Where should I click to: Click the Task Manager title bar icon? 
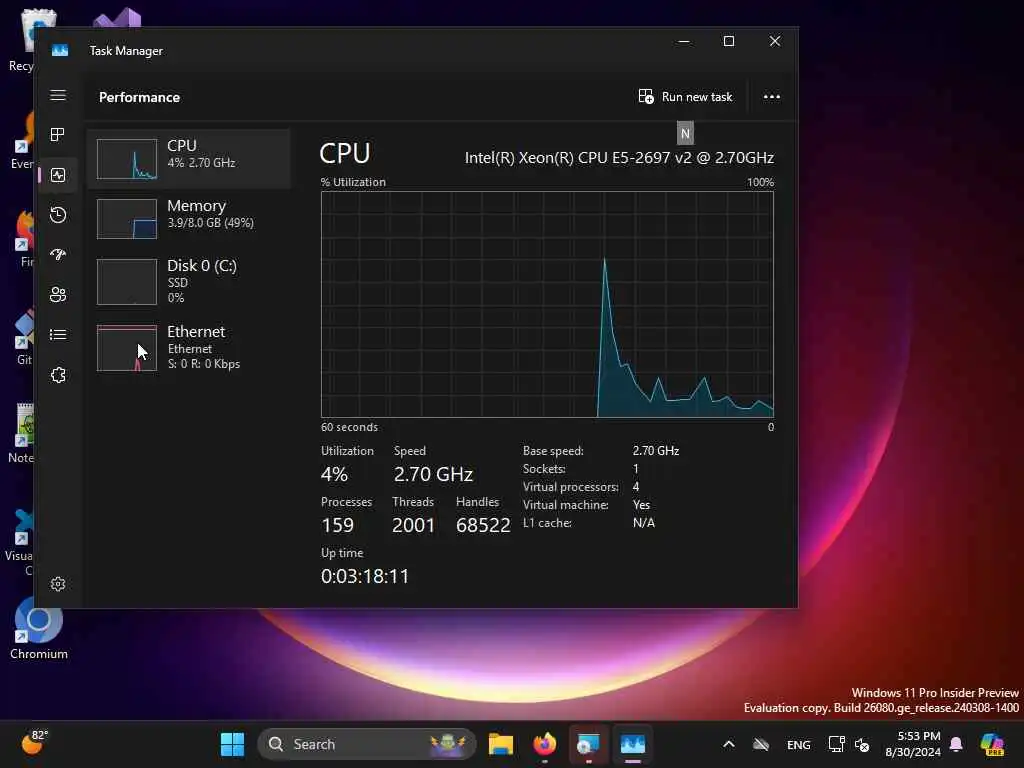click(x=59, y=50)
